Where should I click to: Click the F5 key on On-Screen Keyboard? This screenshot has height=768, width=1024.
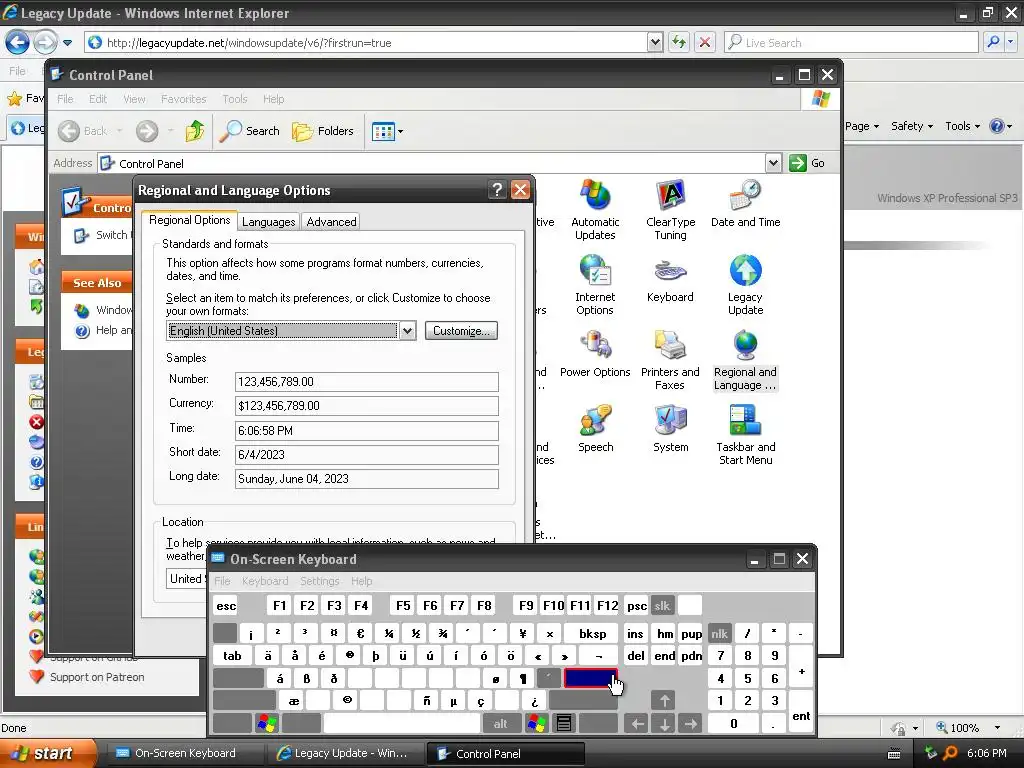click(x=403, y=606)
